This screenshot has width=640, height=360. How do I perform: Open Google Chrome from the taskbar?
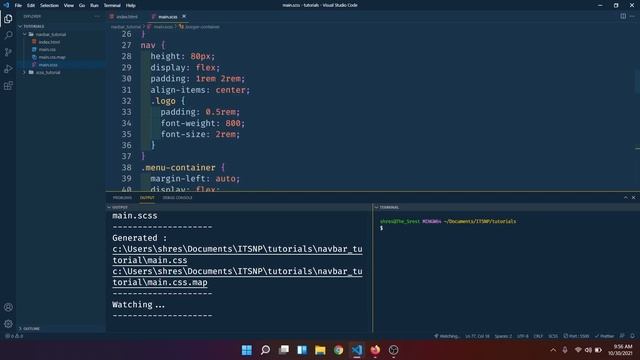[x=338, y=350]
